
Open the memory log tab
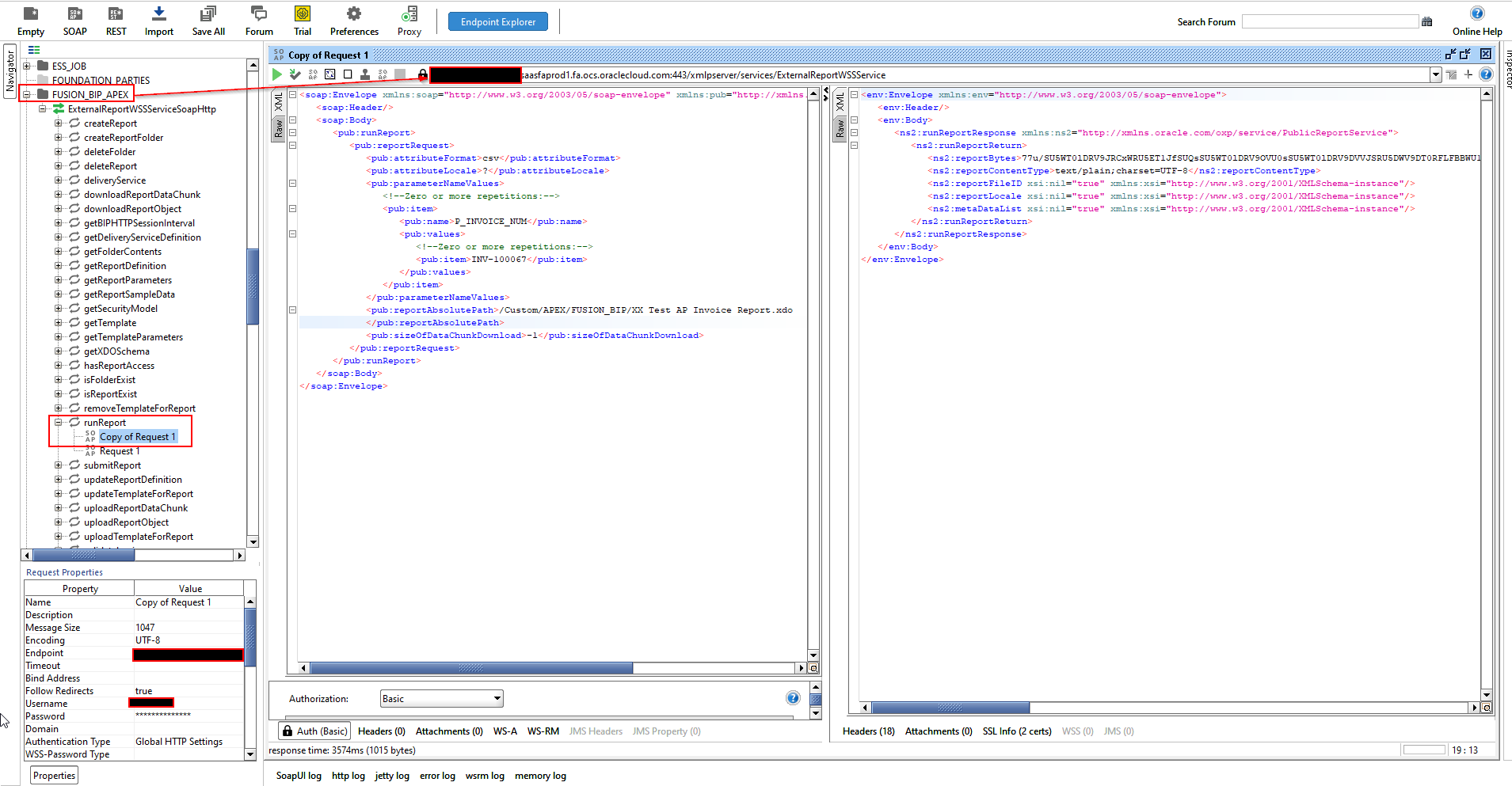(x=540, y=775)
